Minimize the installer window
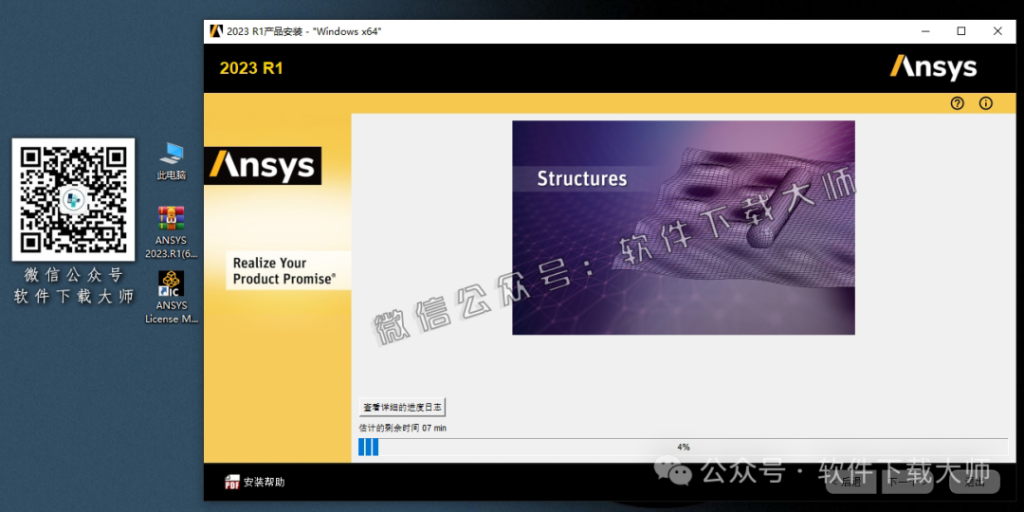 click(x=926, y=31)
